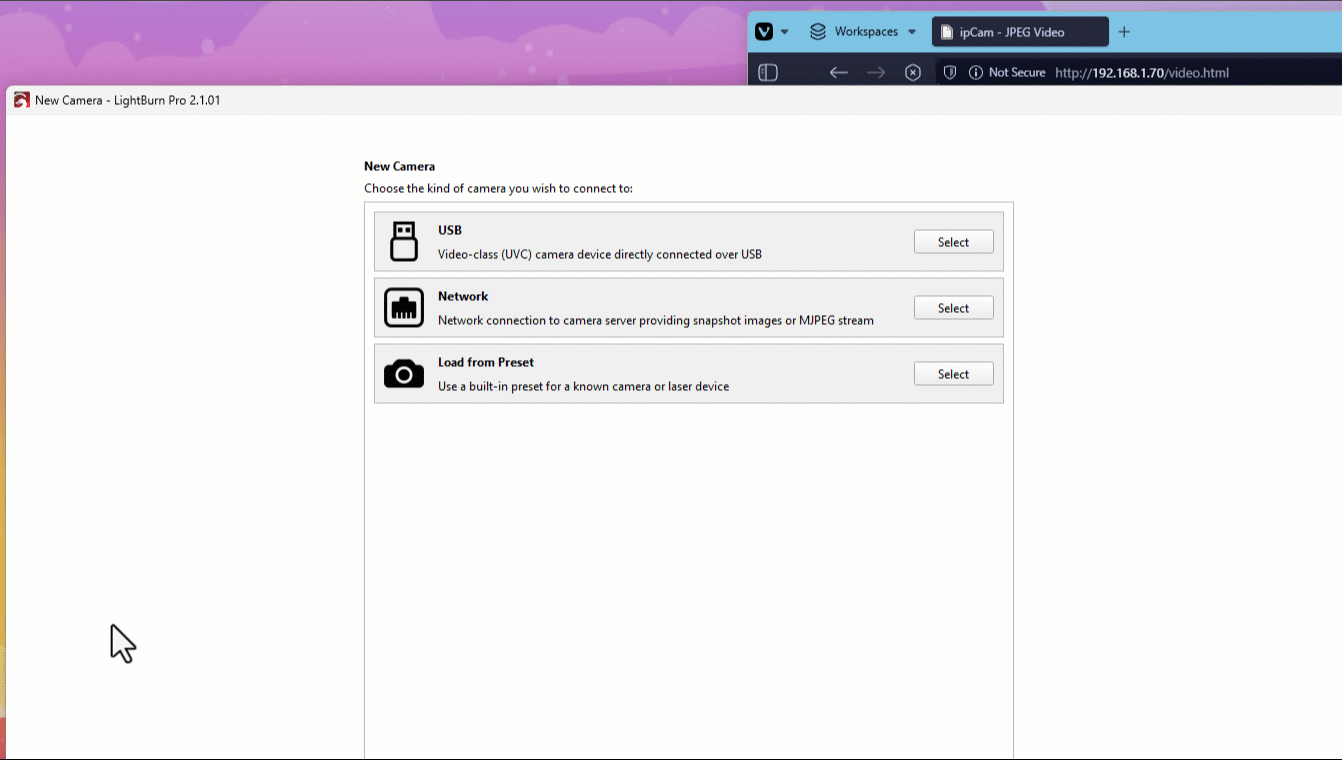
Task: Open the Workspaces dropdown
Action: [863, 32]
